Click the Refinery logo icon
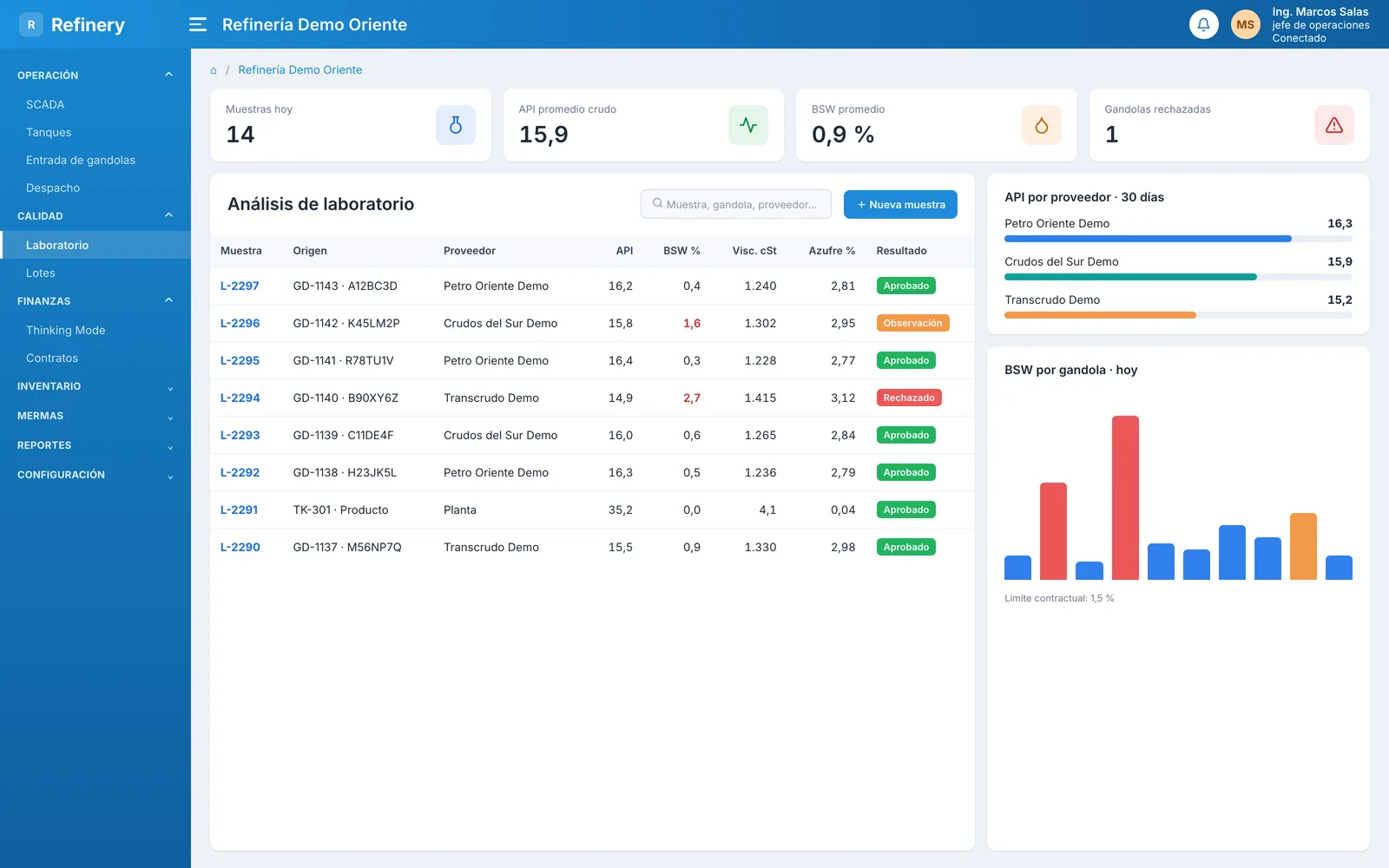The image size is (1389, 868). click(x=31, y=24)
